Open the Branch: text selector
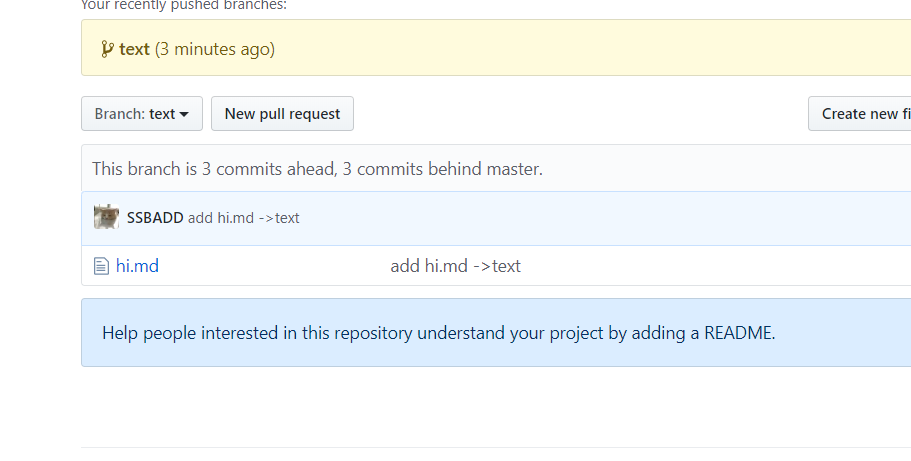The height and width of the screenshot is (461, 911). pyautogui.click(x=141, y=114)
